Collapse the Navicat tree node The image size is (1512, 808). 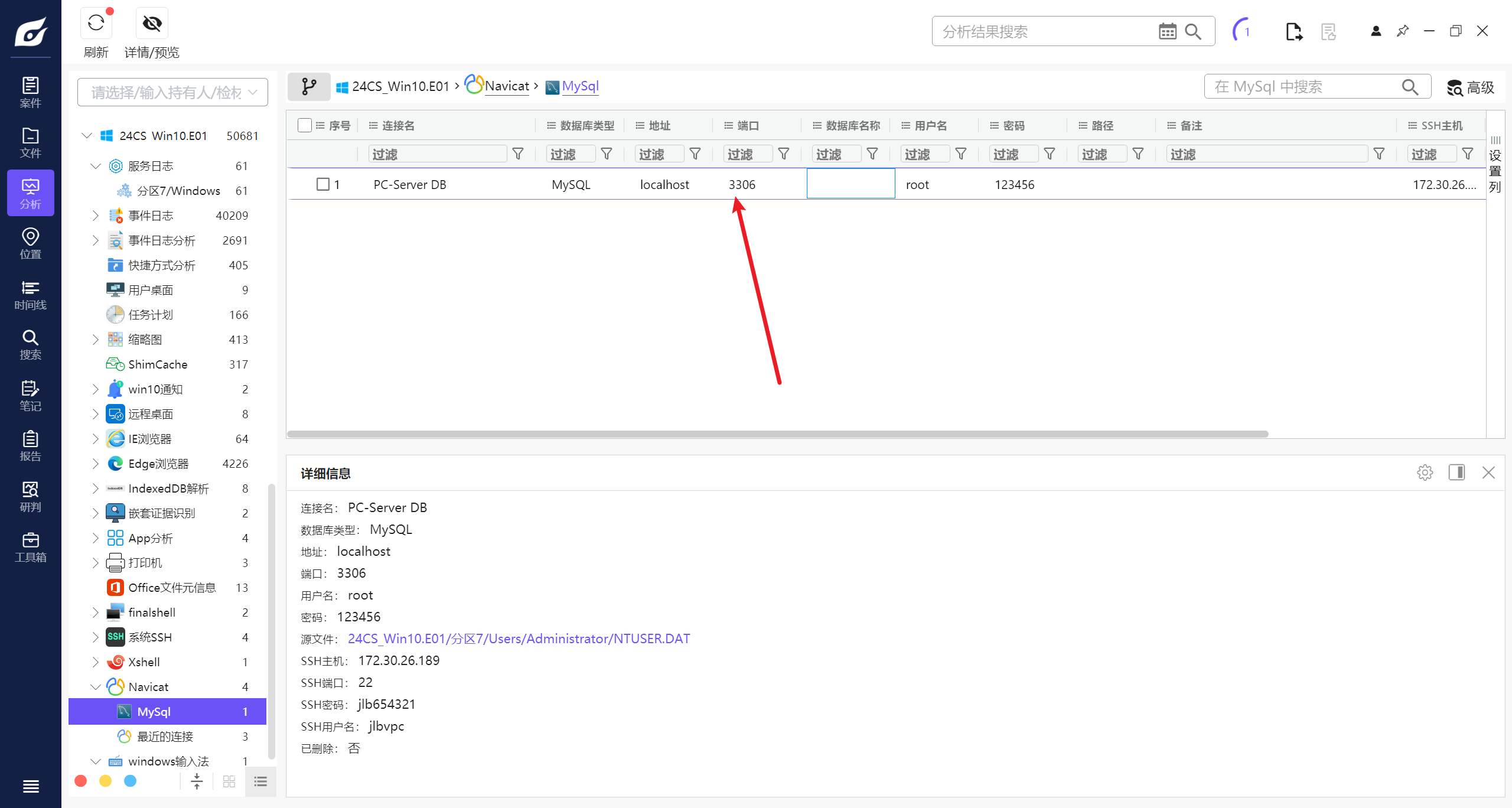click(95, 687)
